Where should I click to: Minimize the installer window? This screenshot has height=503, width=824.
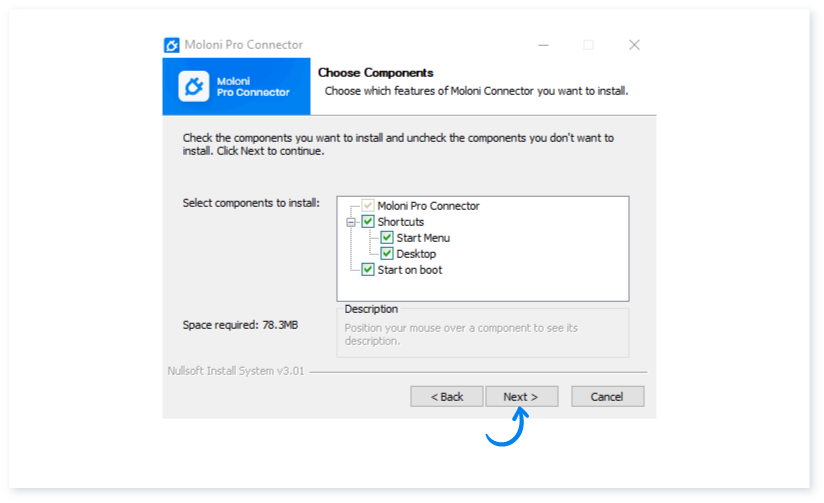[x=543, y=45]
